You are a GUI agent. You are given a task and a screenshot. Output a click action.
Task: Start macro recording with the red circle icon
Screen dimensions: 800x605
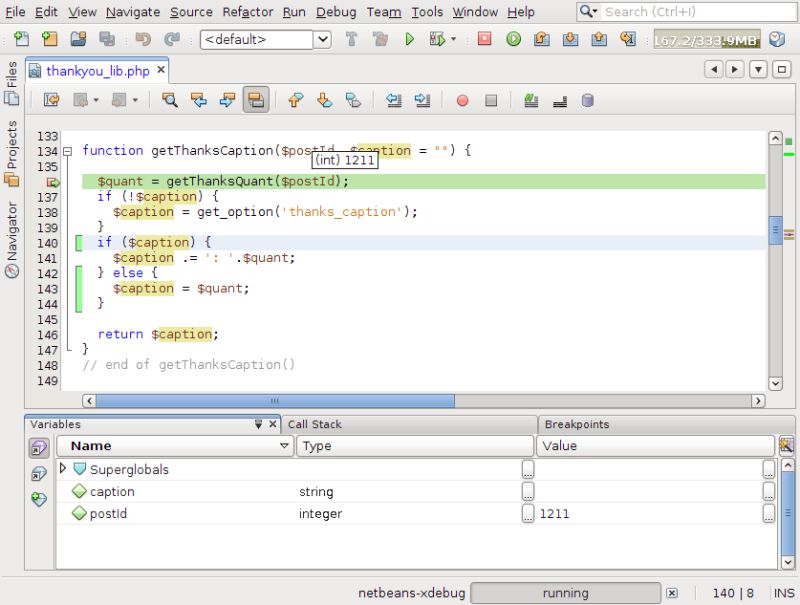pyautogui.click(x=462, y=100)
